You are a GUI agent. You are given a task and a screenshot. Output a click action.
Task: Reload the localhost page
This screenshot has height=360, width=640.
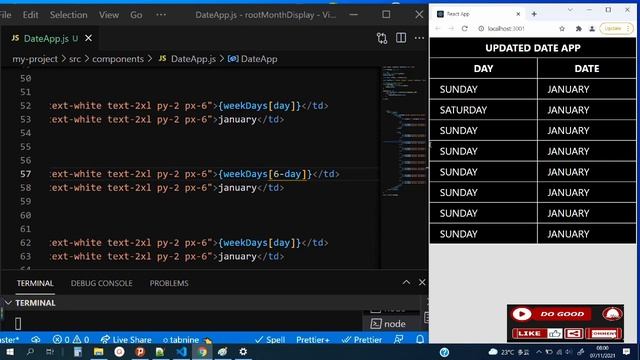click(x=464, y=29)
